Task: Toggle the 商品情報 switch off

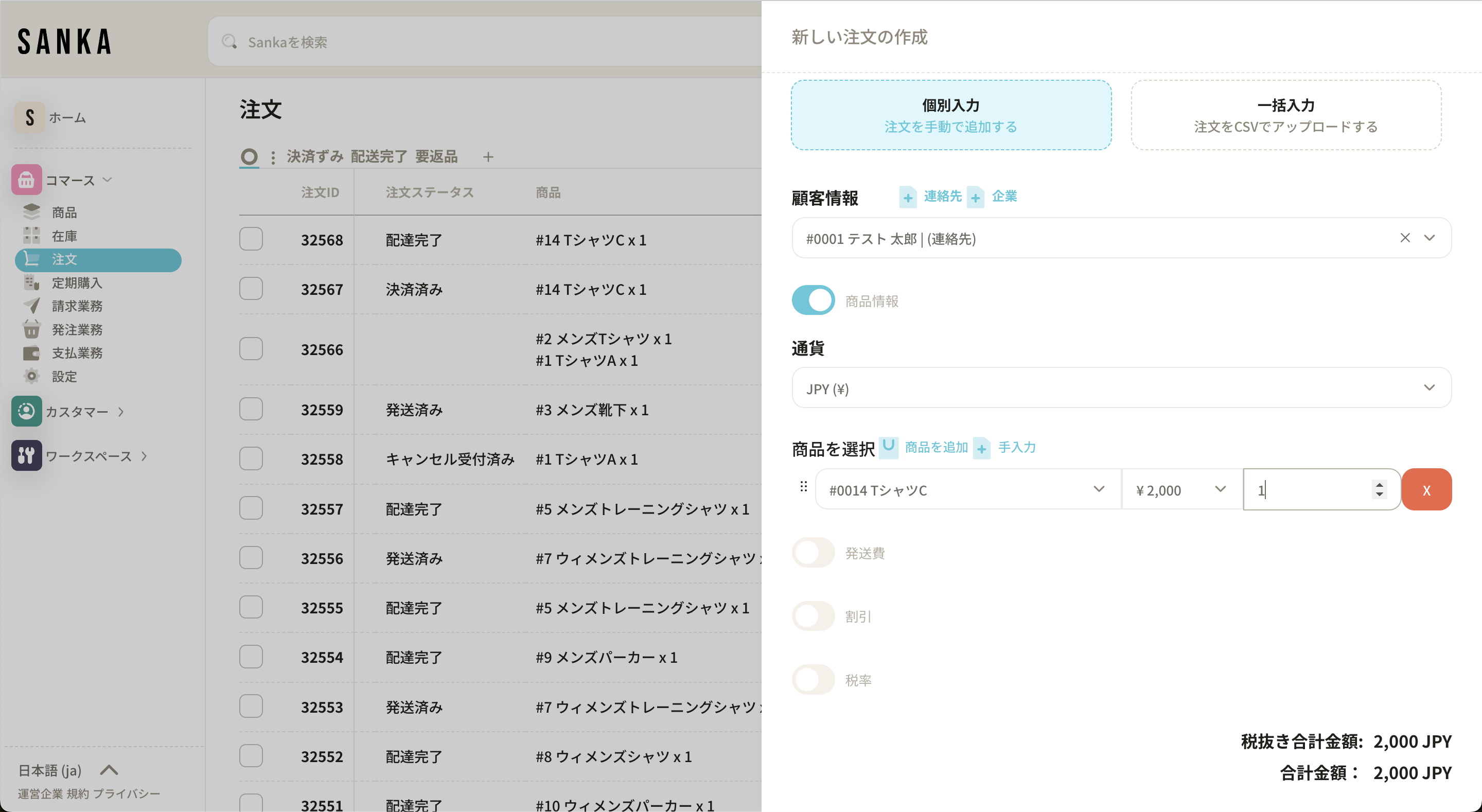Action: pos(813,301)
